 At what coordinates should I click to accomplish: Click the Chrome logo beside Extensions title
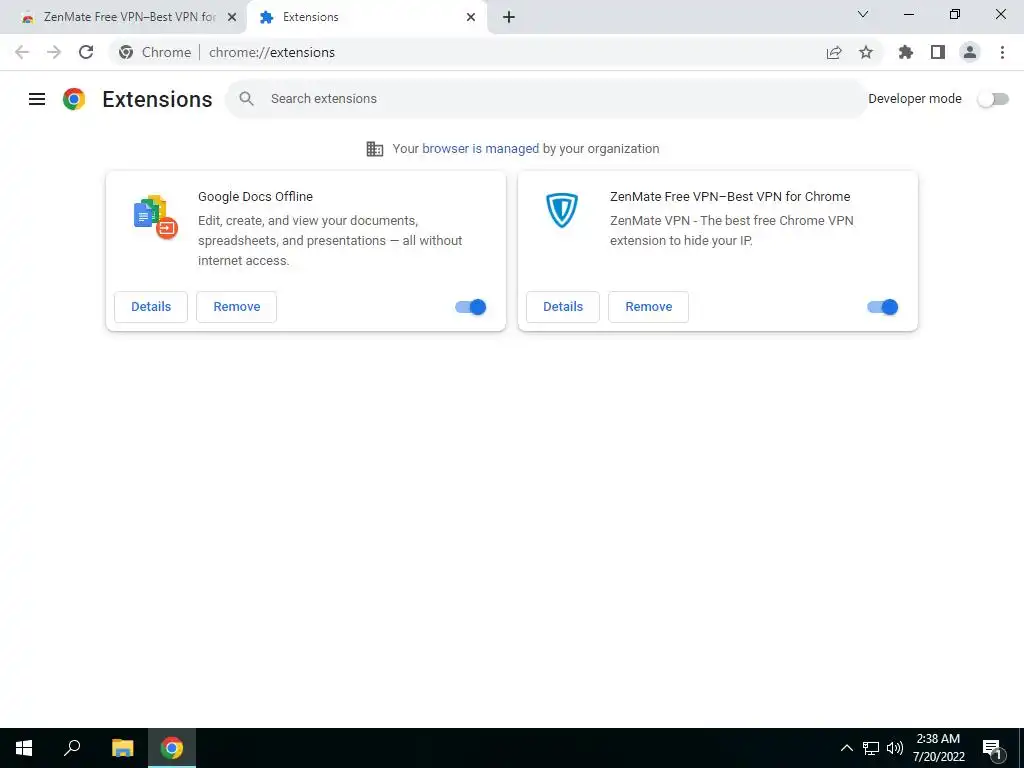point(74,99)
